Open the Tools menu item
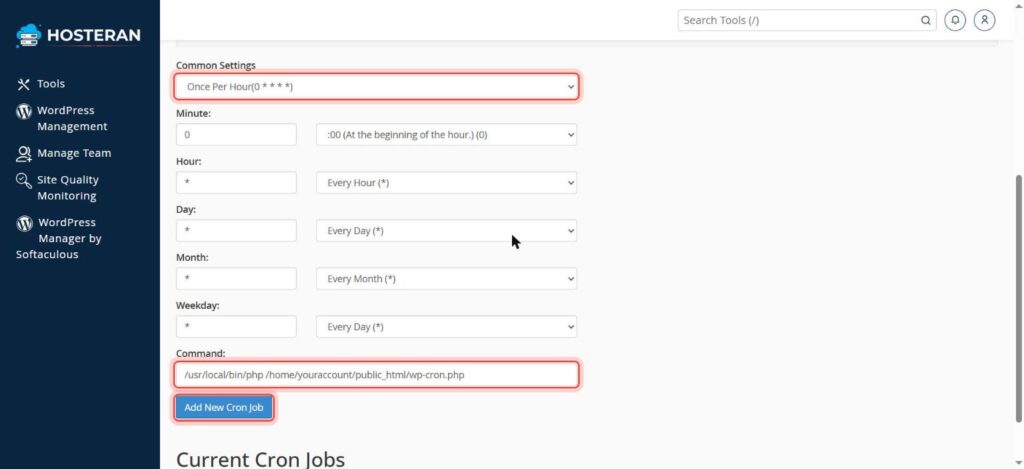This screenshot has width=1024, height=469. 50,84
